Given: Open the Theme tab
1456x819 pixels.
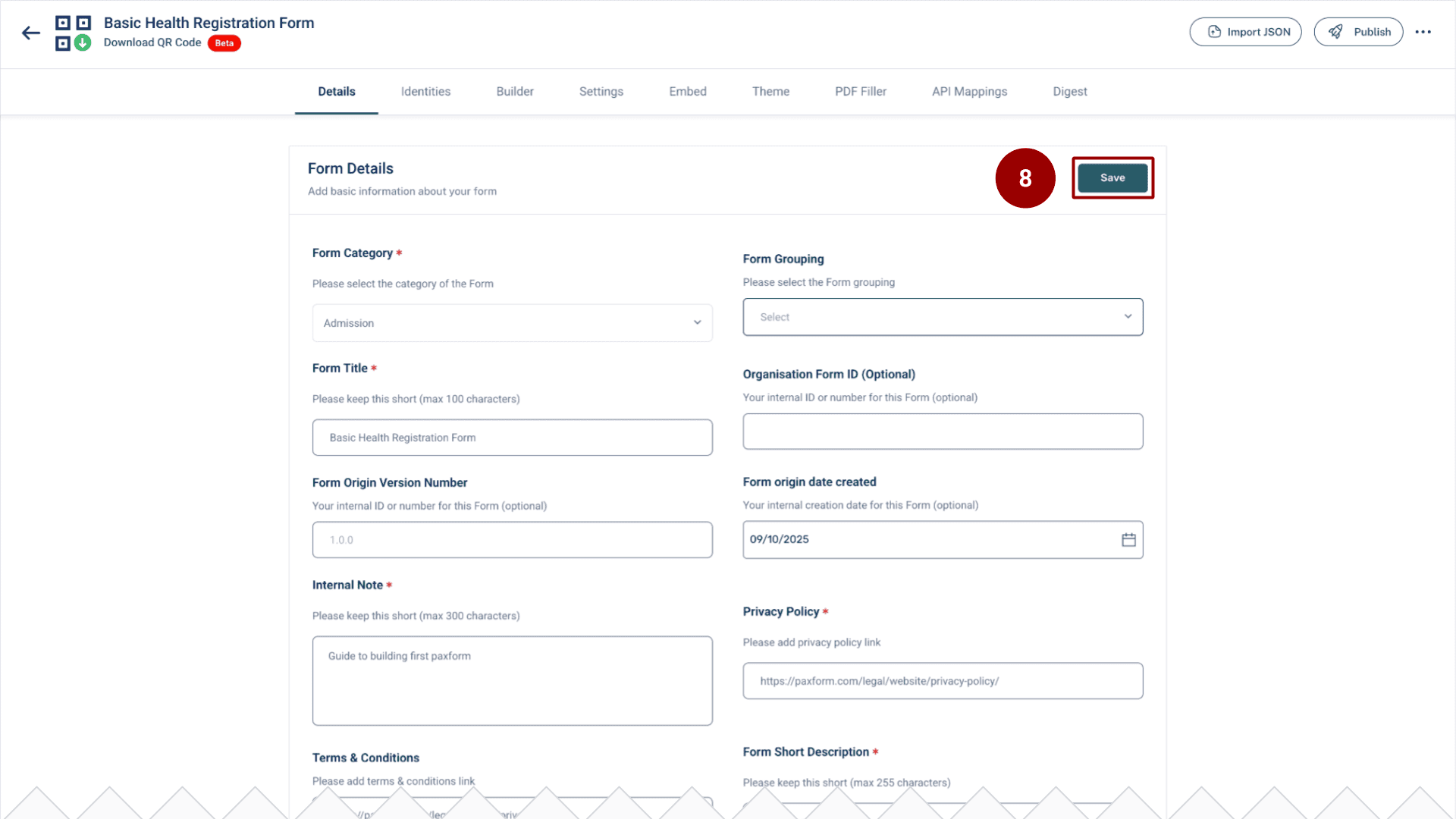Looking at the screenshot, I should click(x=771, y=91).
